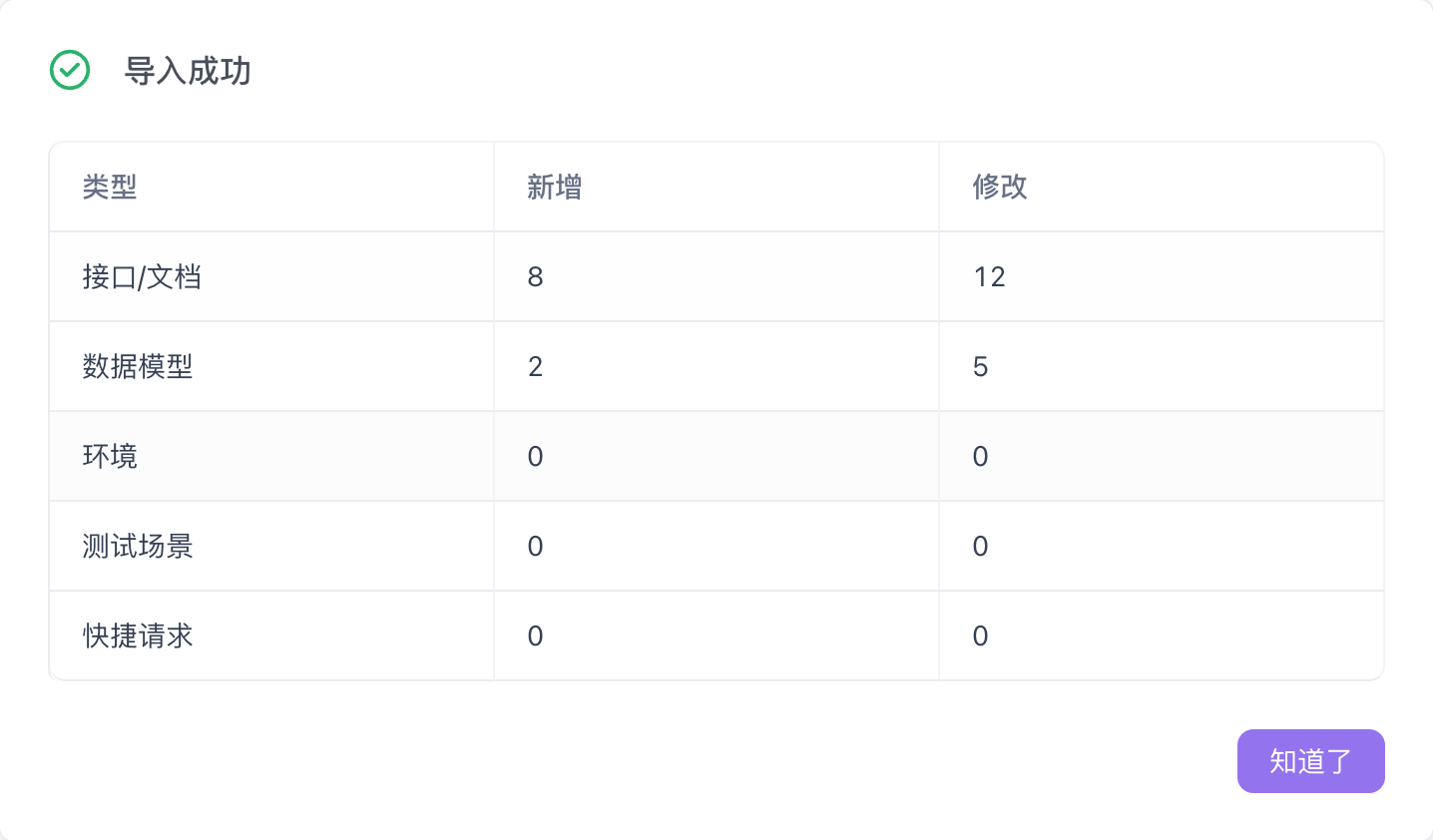Image resolution: width=1433 pixels, height=840 pixels.
Task: Select the 修改 column header
Action: pyautogui.click(x=997, y=187)
